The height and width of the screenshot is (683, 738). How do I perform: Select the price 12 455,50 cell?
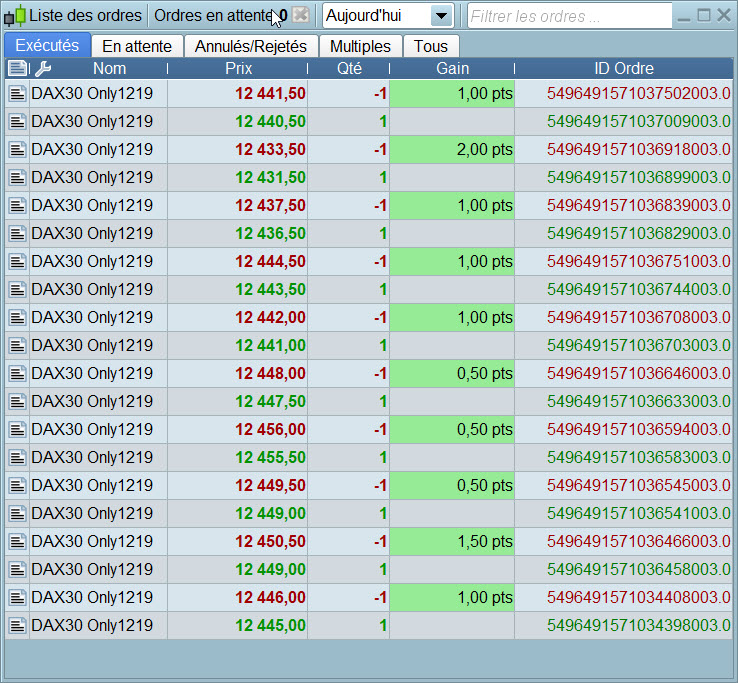coord(238,458)
